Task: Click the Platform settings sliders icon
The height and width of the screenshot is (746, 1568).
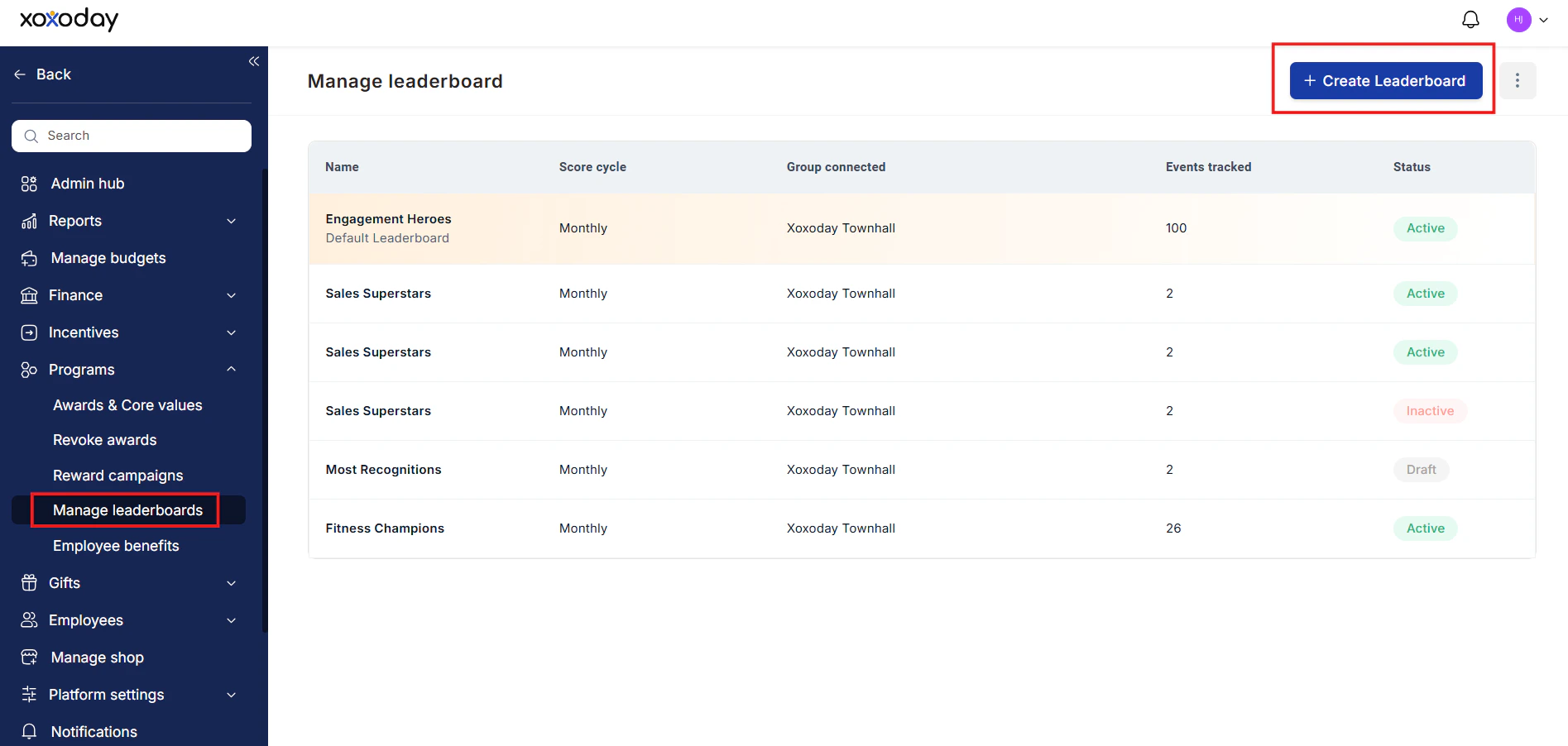Action: pyautogui.click(x=29, y=695)
